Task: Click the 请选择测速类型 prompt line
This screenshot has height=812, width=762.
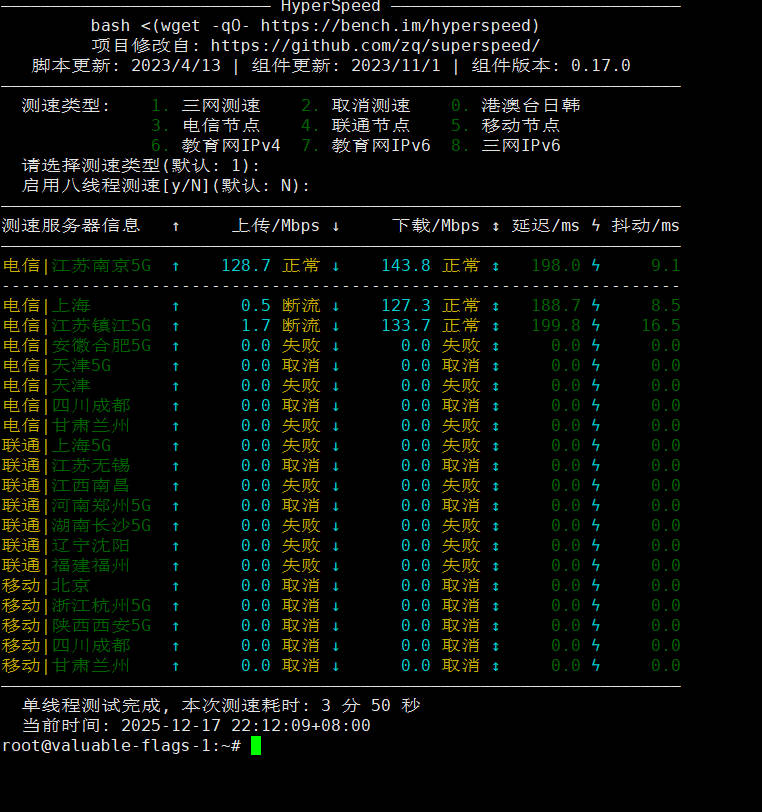Action: click(140, 166)
